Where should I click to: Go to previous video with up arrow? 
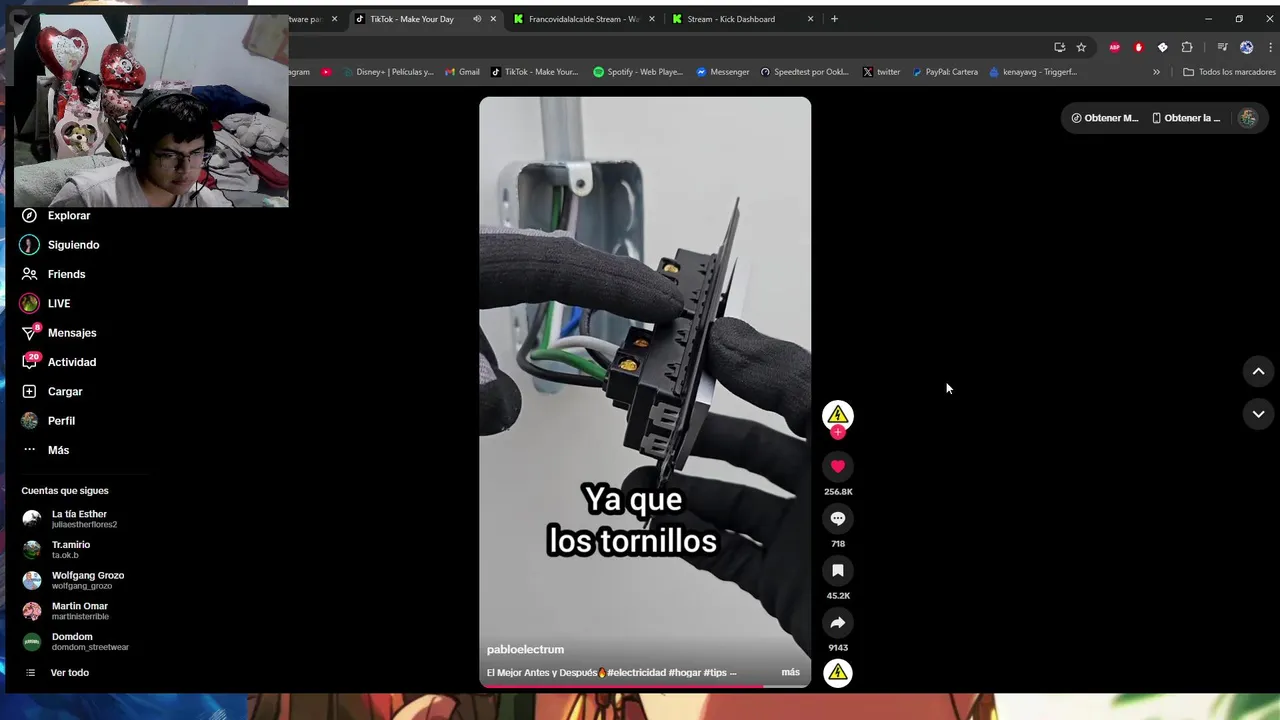pos(1258,371)
